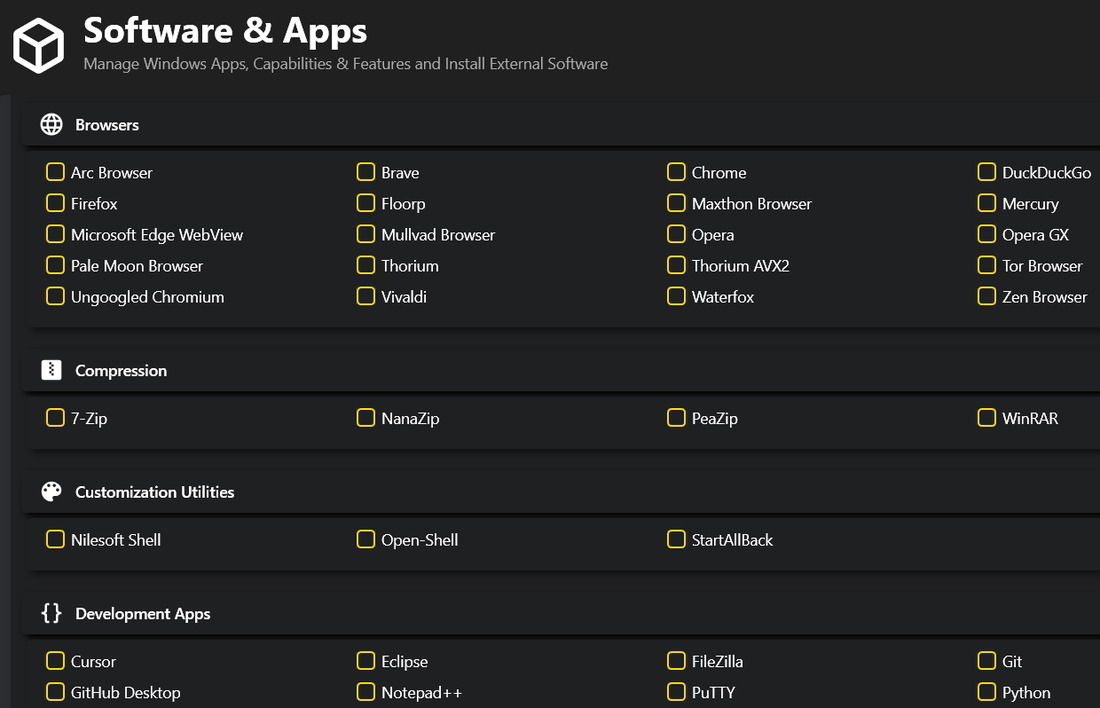
Task: Click the Software & Apps cube icon
Action: pyautogui.click(x=39, y=46)
